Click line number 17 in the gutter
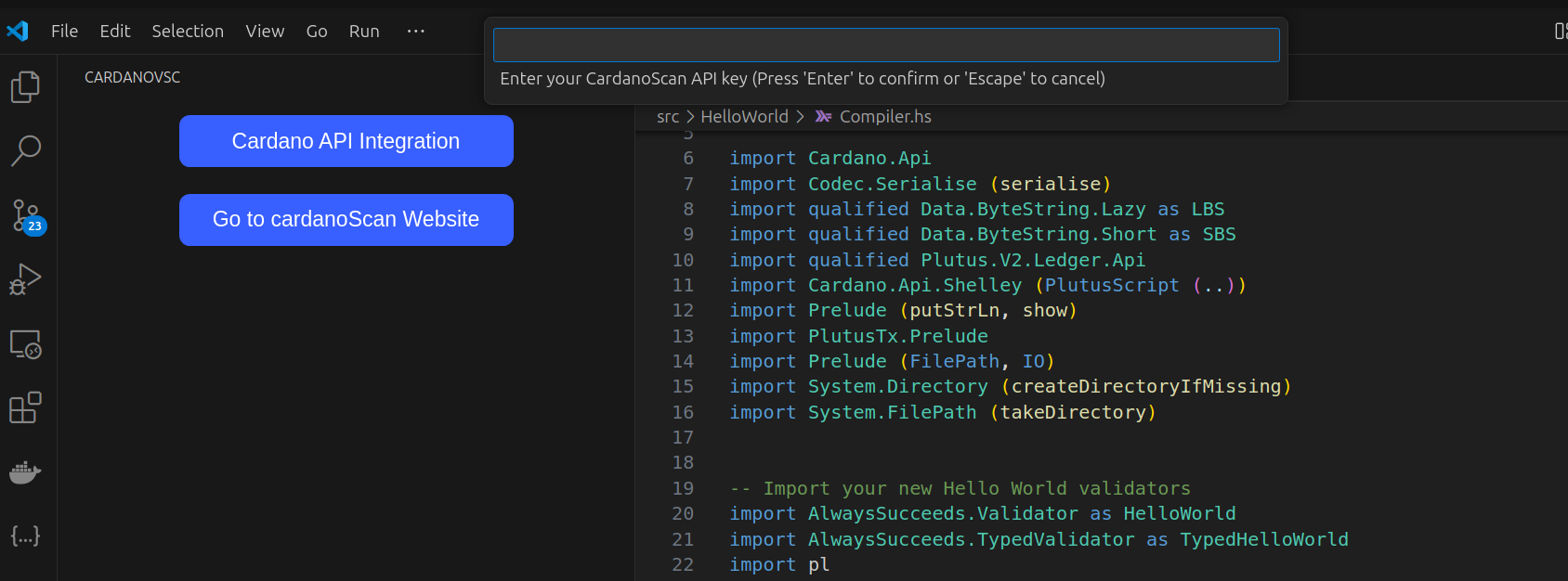This screenshot has width=1568, height=581. click(x=683, y=437)
